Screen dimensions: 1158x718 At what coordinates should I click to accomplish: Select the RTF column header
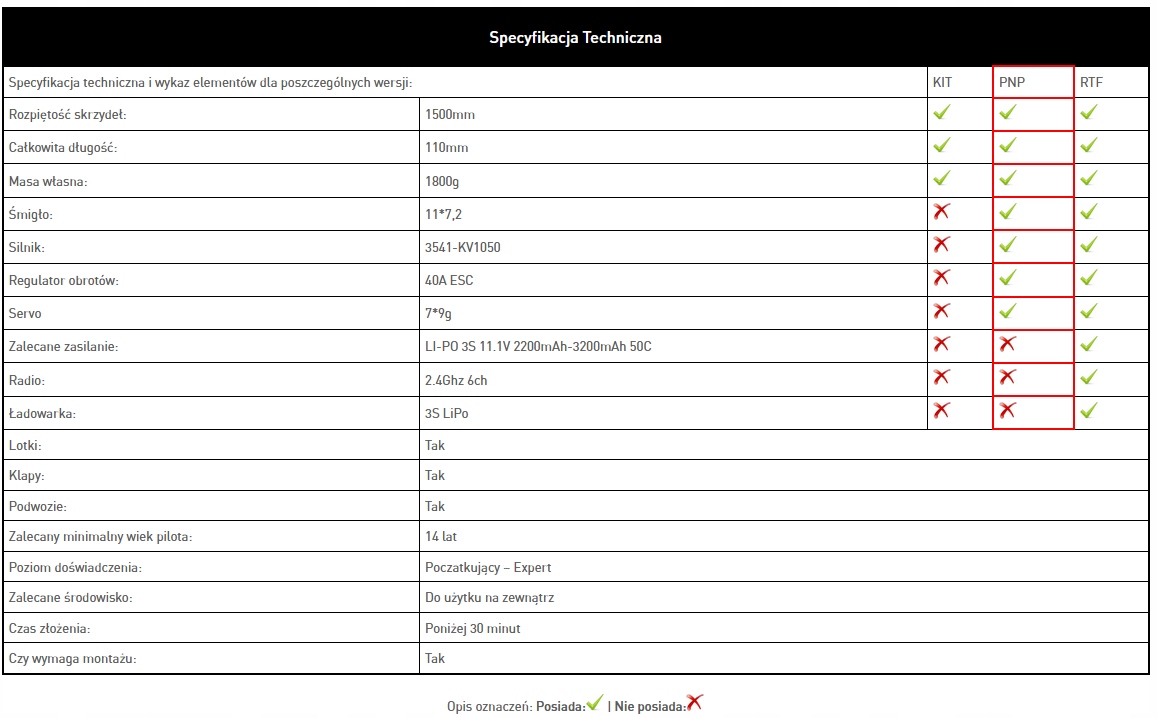1091,82
